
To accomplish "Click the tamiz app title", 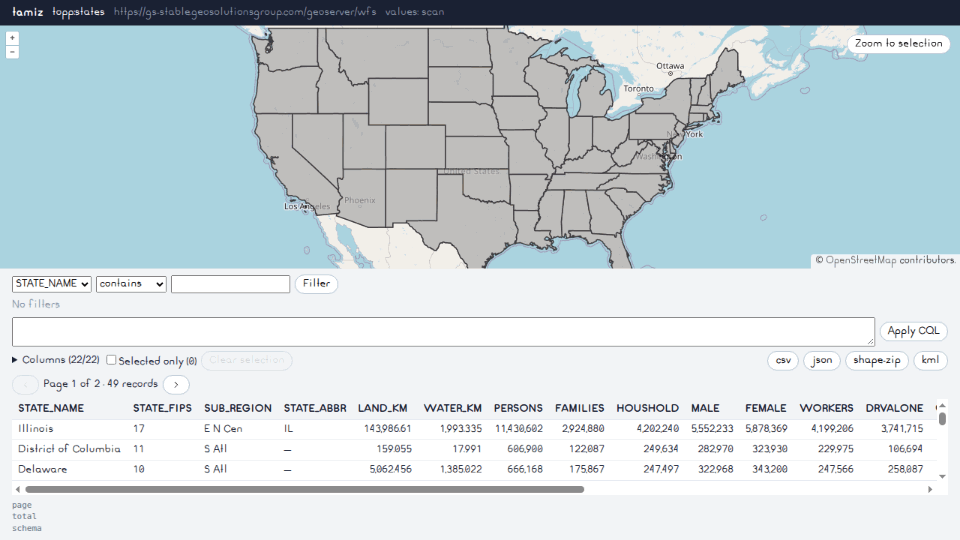I will pos(28,12).
